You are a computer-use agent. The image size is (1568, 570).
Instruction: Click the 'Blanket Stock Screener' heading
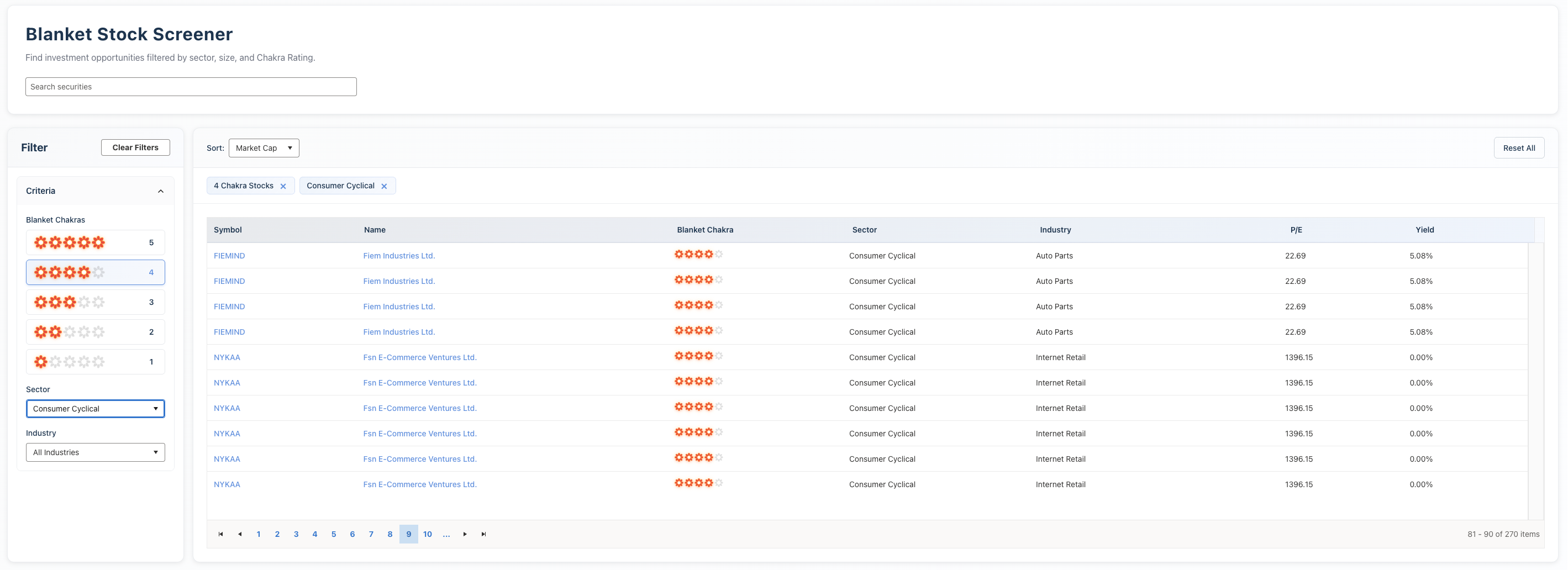(129, 34)
